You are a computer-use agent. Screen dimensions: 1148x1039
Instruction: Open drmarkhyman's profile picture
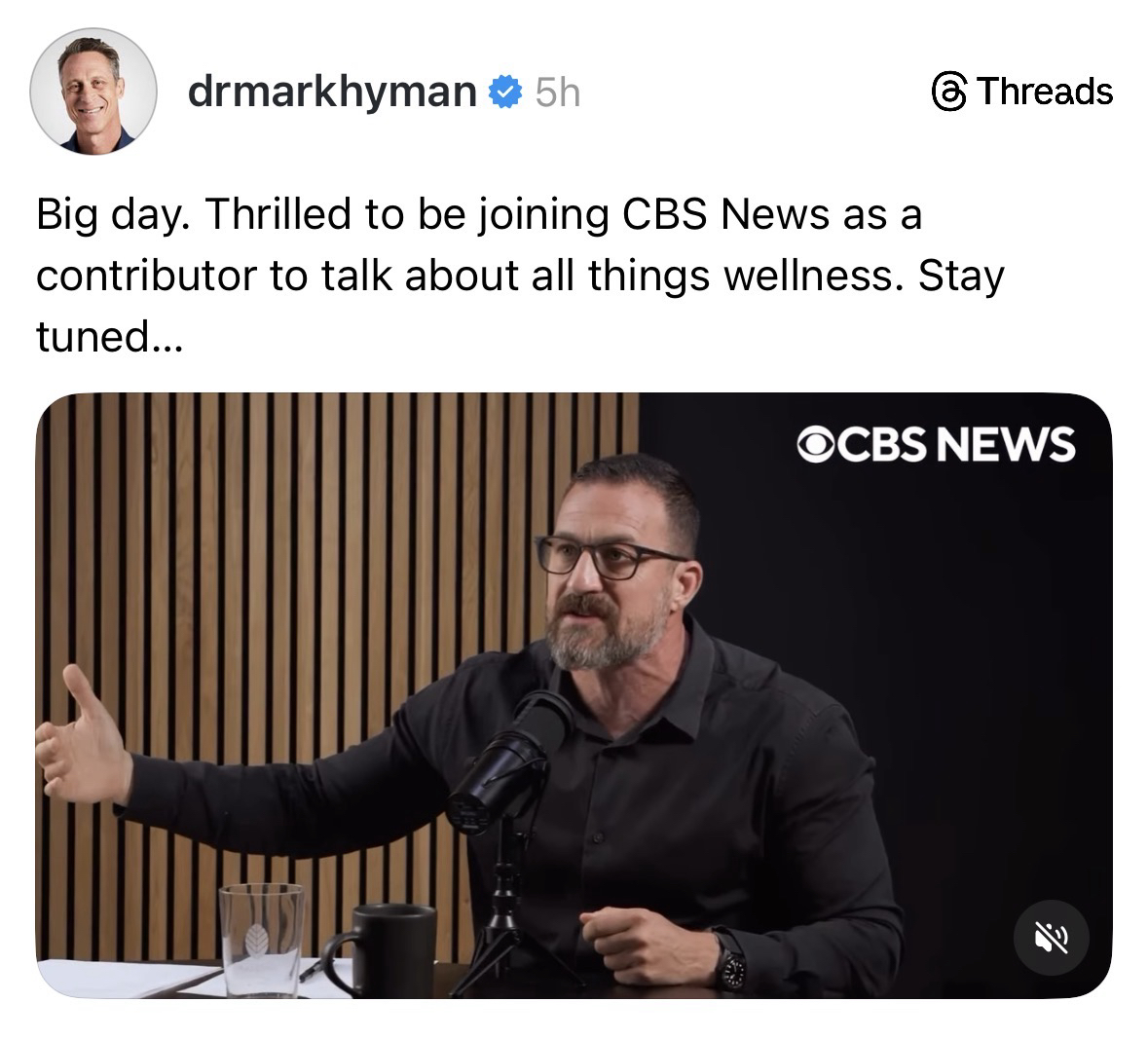93,92
